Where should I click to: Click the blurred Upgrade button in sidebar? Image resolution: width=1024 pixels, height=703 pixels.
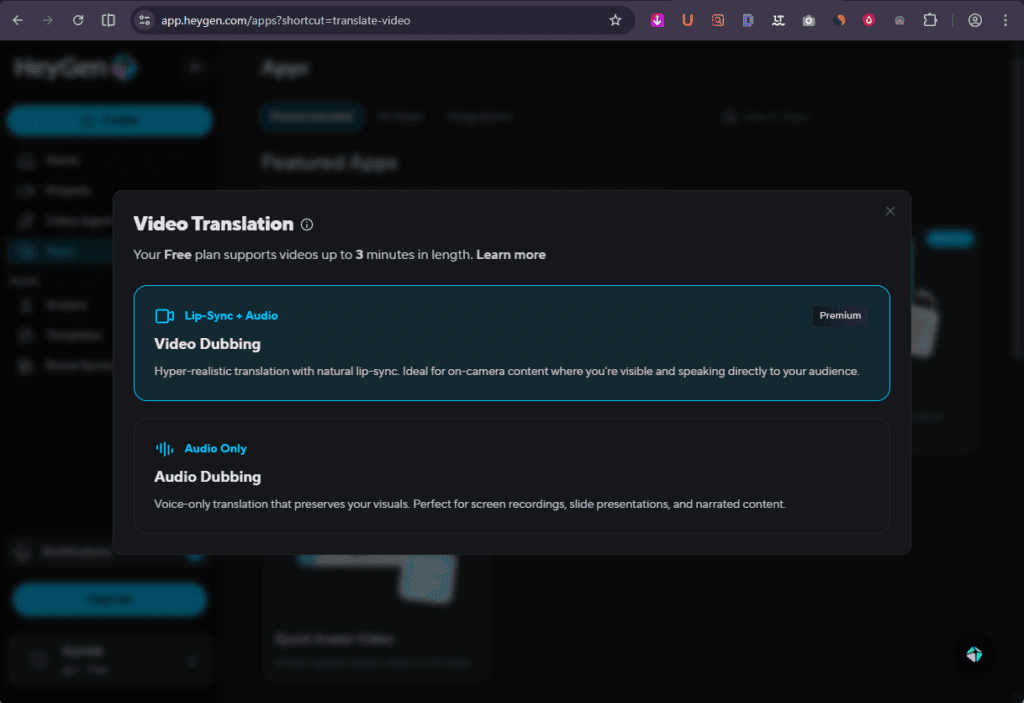[110, 599]
